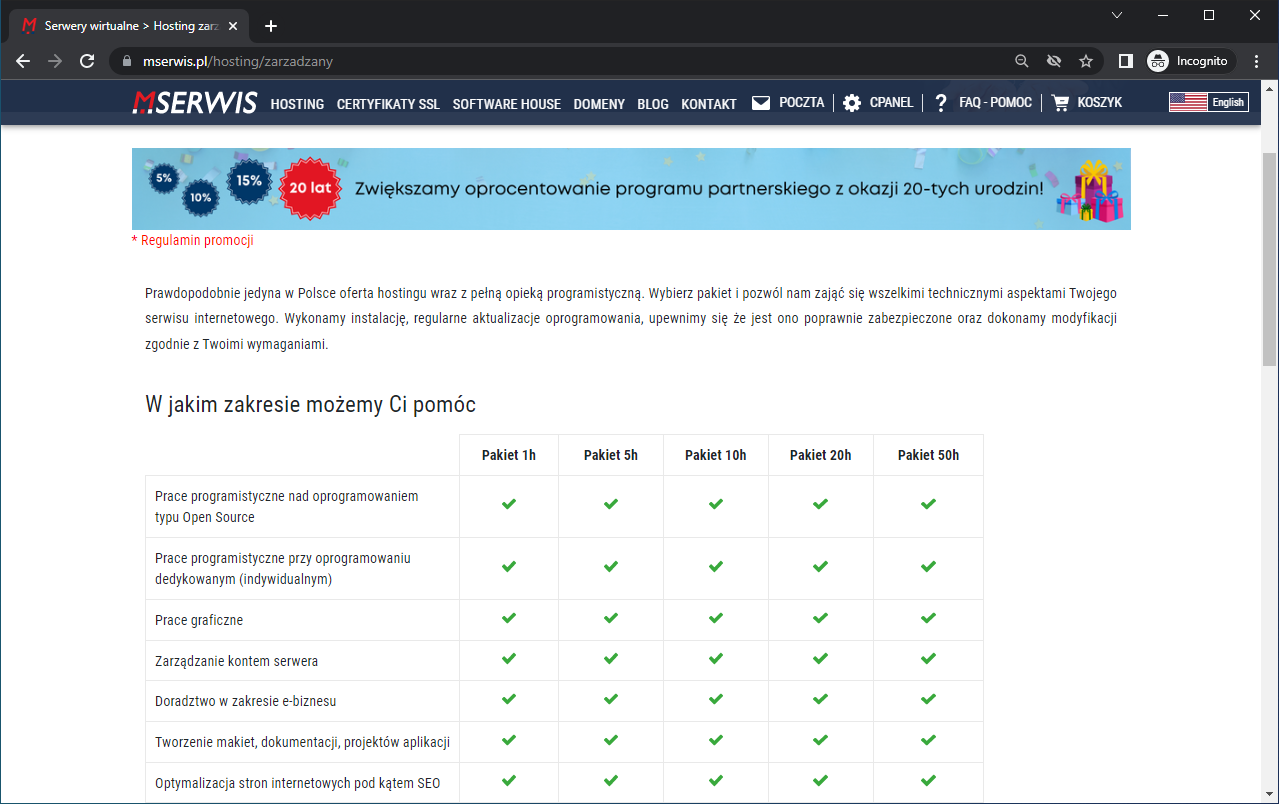Image resolution: width=1279 pixels, height=804 pixels.
Task: Bookmark this page with the star icon
Action: 1086,61
